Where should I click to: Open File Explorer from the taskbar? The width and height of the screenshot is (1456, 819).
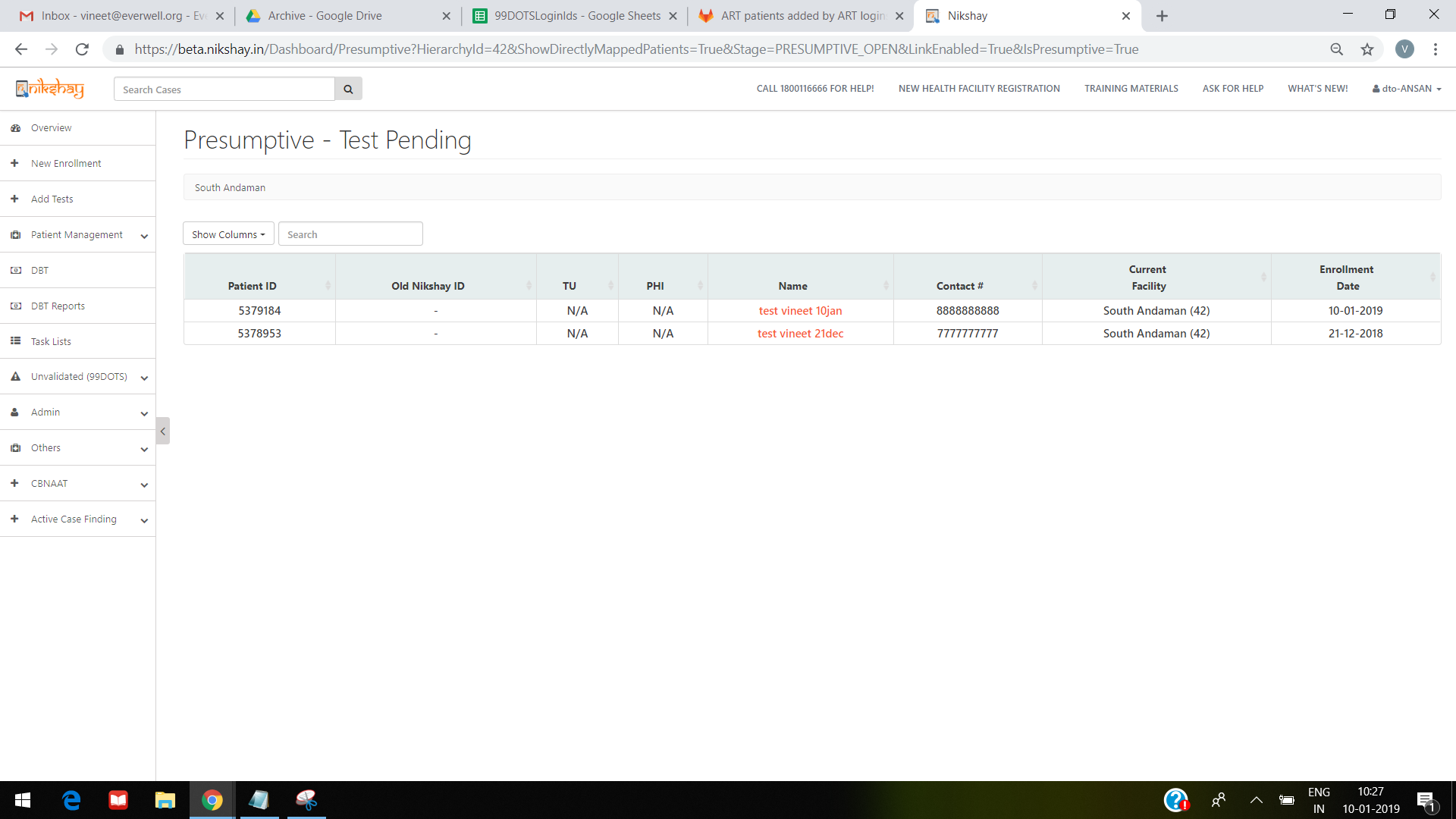[165, 800]
